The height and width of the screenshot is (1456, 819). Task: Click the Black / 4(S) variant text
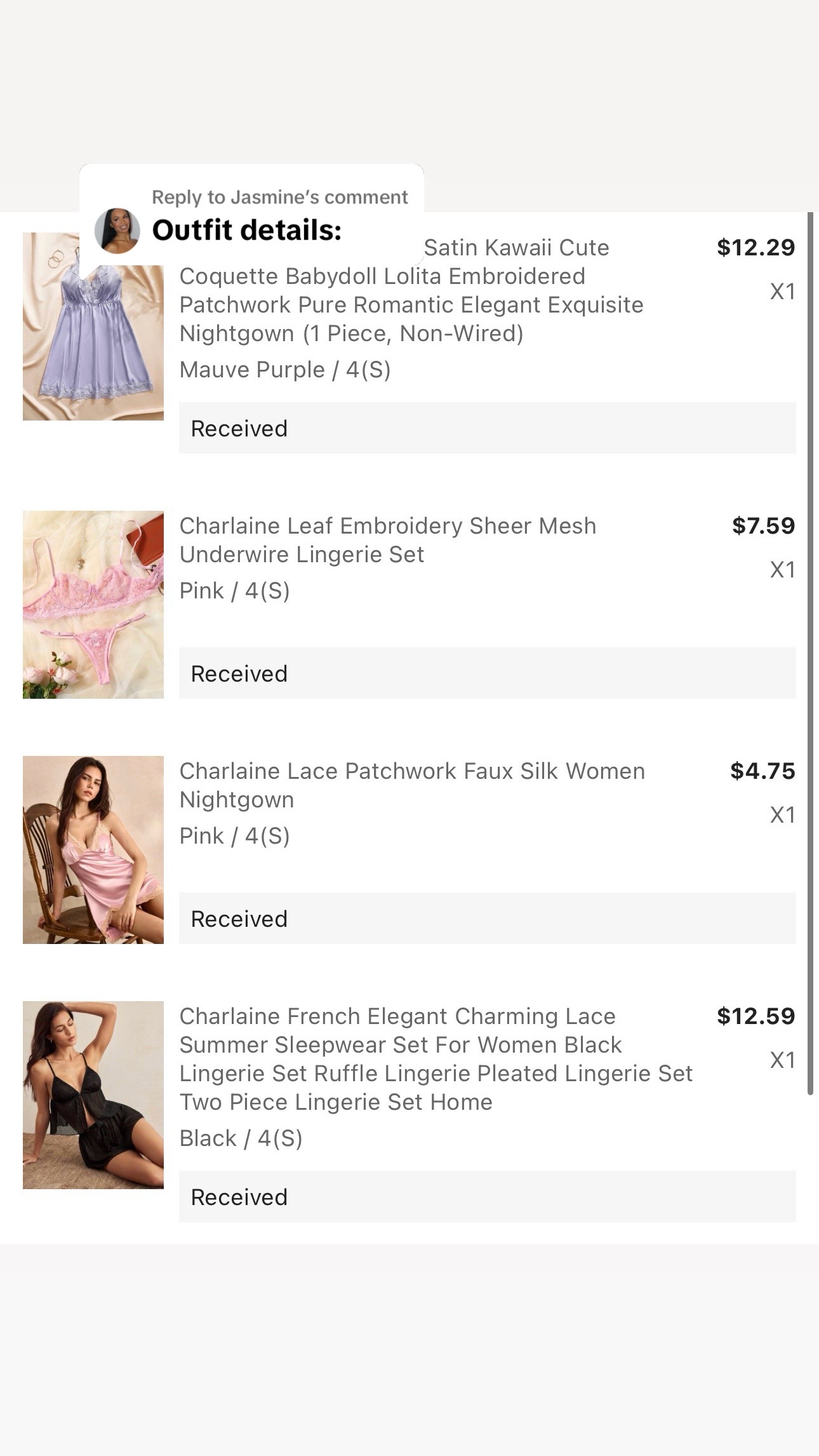pos(241,1138)
